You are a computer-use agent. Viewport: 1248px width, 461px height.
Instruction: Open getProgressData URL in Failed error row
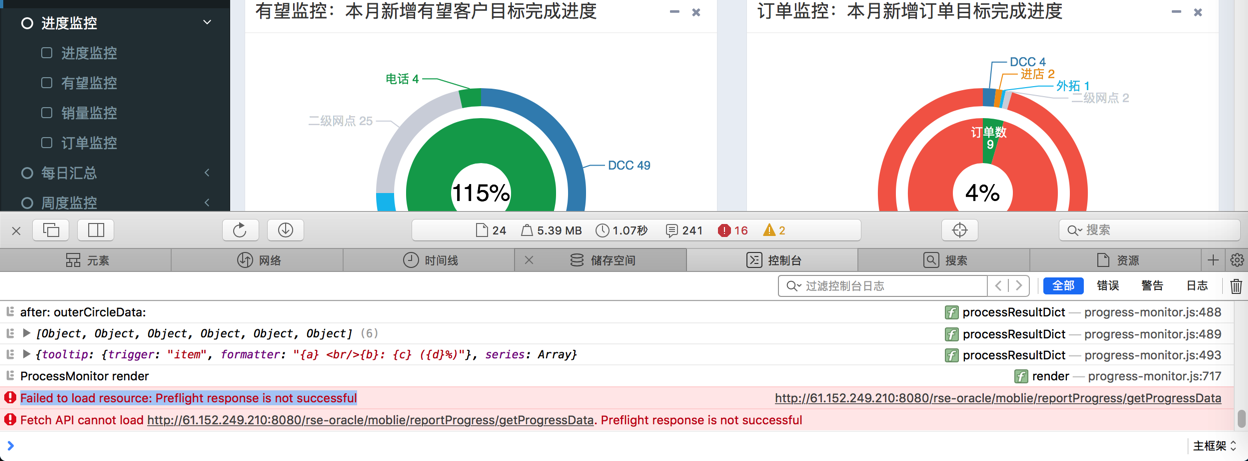pos(998,398)
